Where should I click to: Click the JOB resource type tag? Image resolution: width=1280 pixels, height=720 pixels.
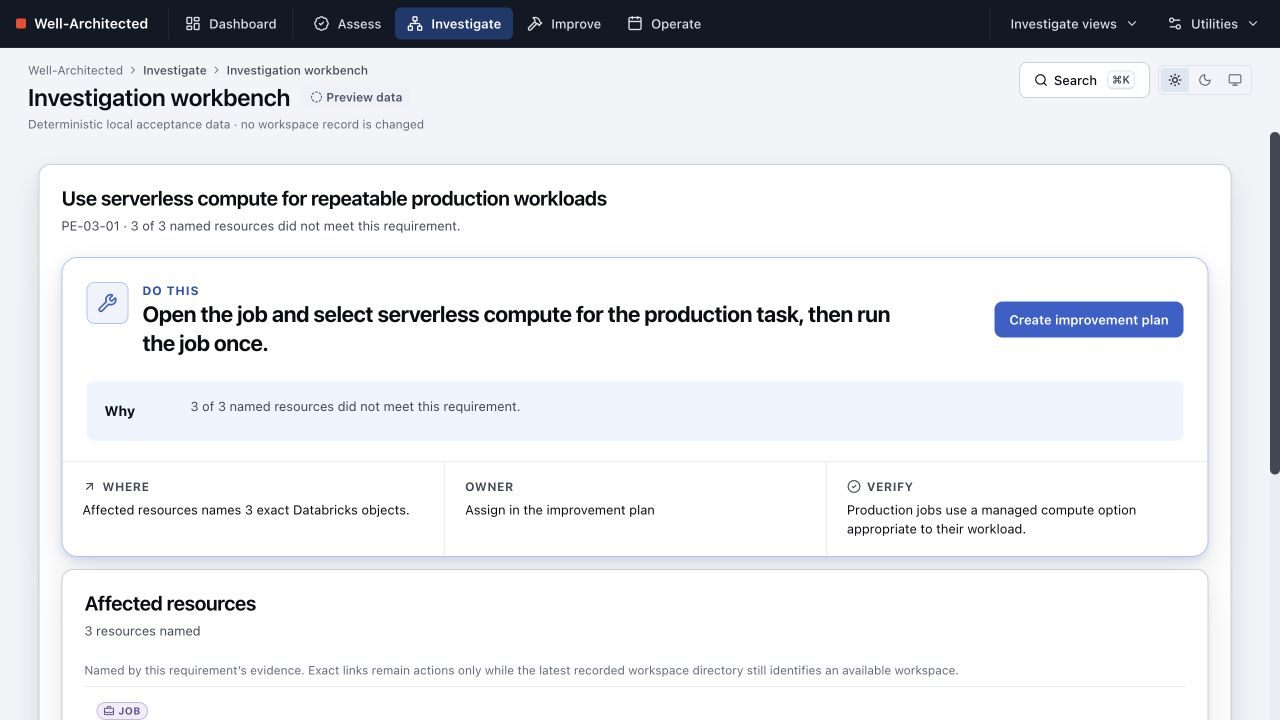tap(122, 711)
